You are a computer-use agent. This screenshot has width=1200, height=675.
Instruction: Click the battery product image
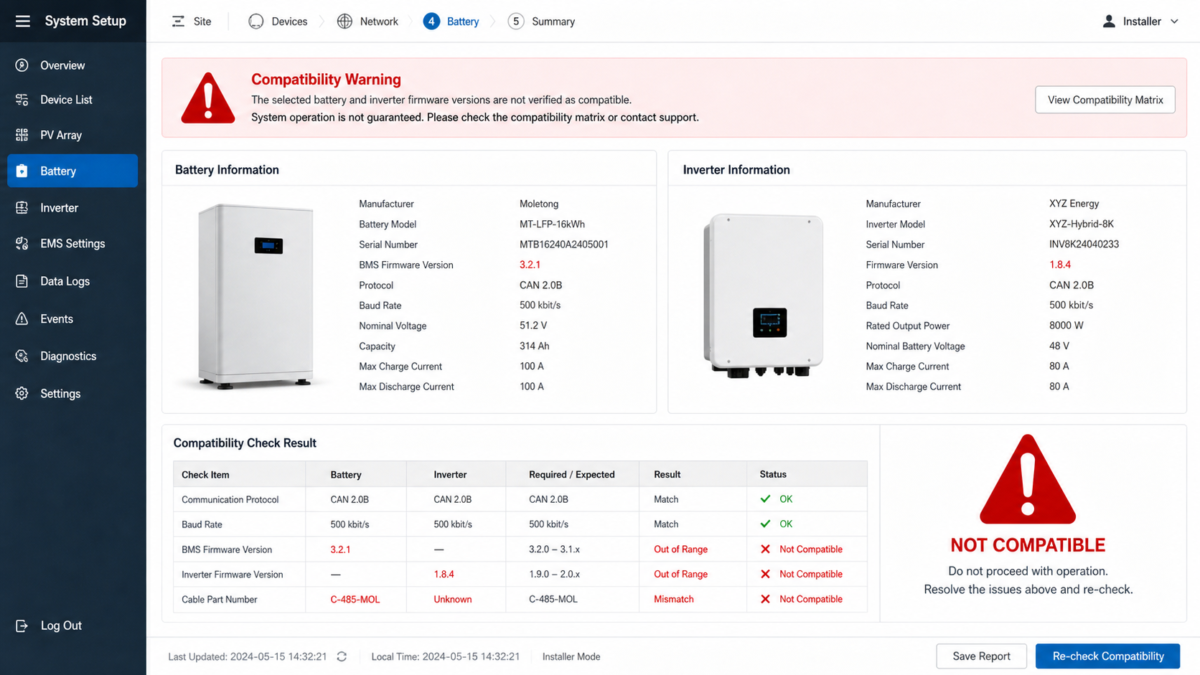[254, 296]
